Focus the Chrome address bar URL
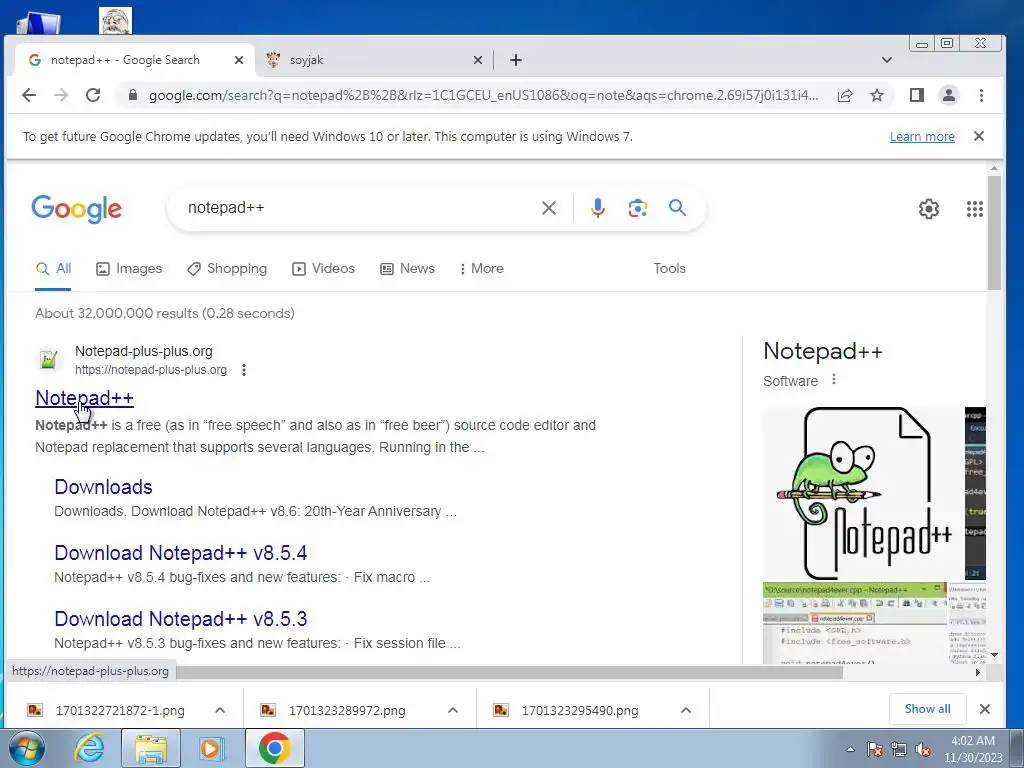1024x768 pixels. coord(483,95)
